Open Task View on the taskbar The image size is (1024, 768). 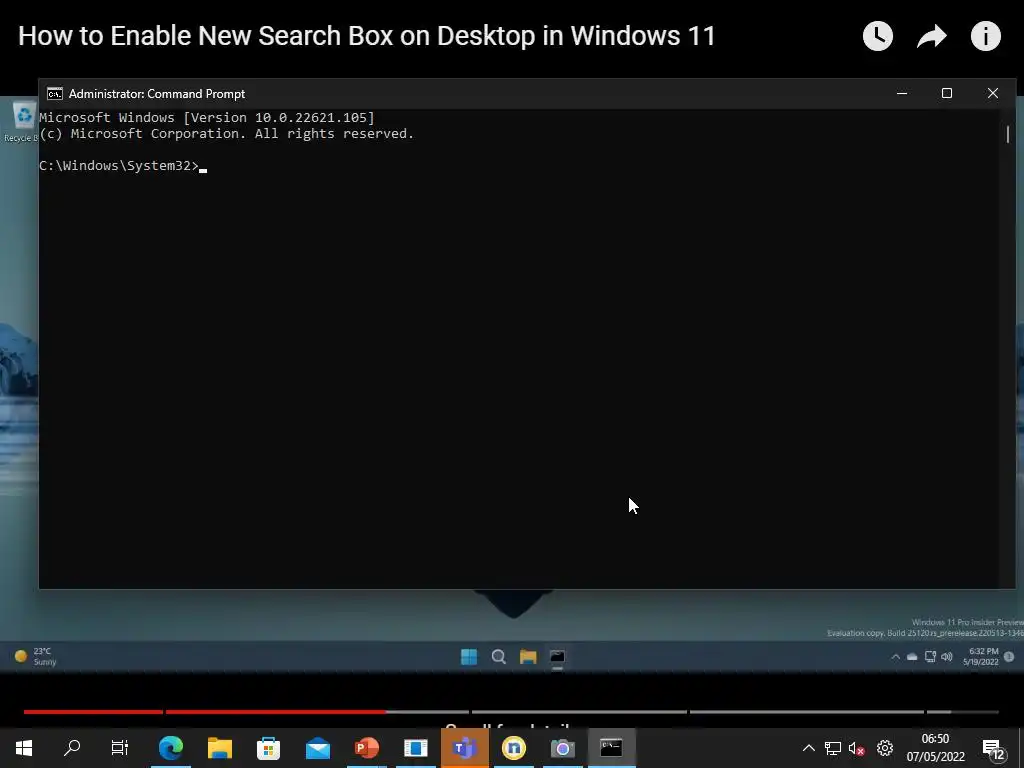coord(120,748)
